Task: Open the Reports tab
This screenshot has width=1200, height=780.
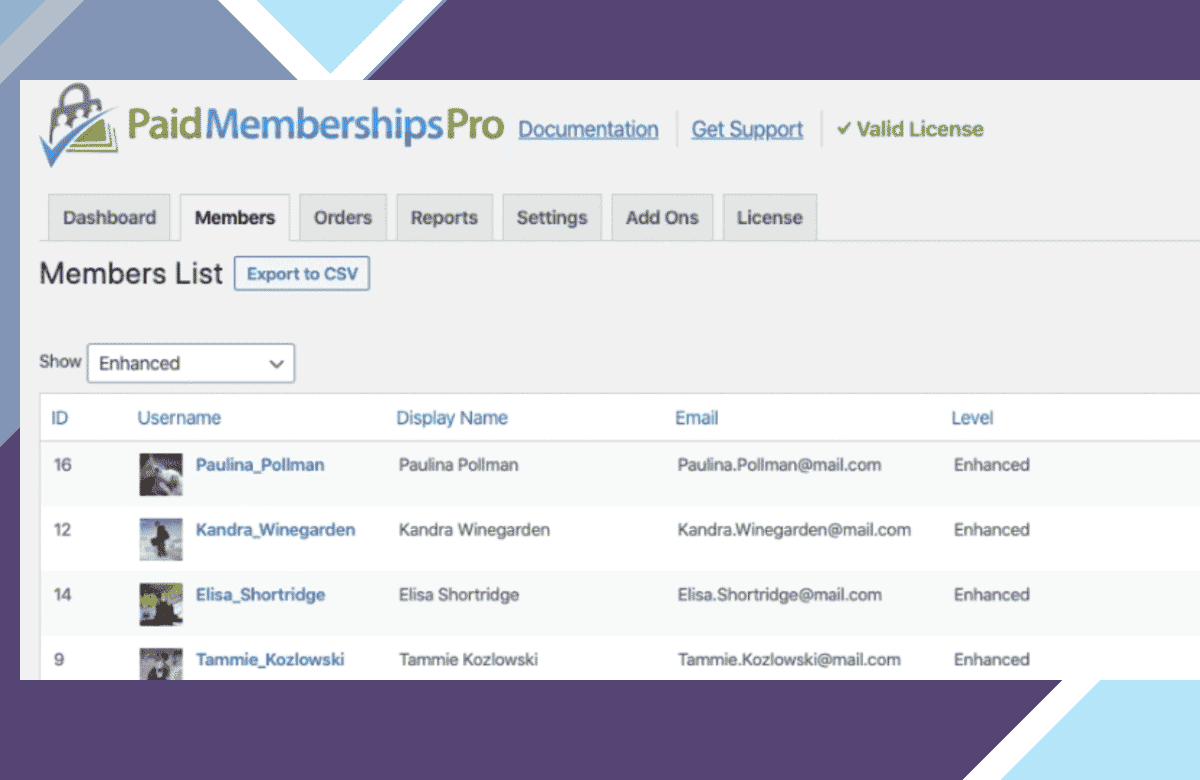Action: click(444, 217)
